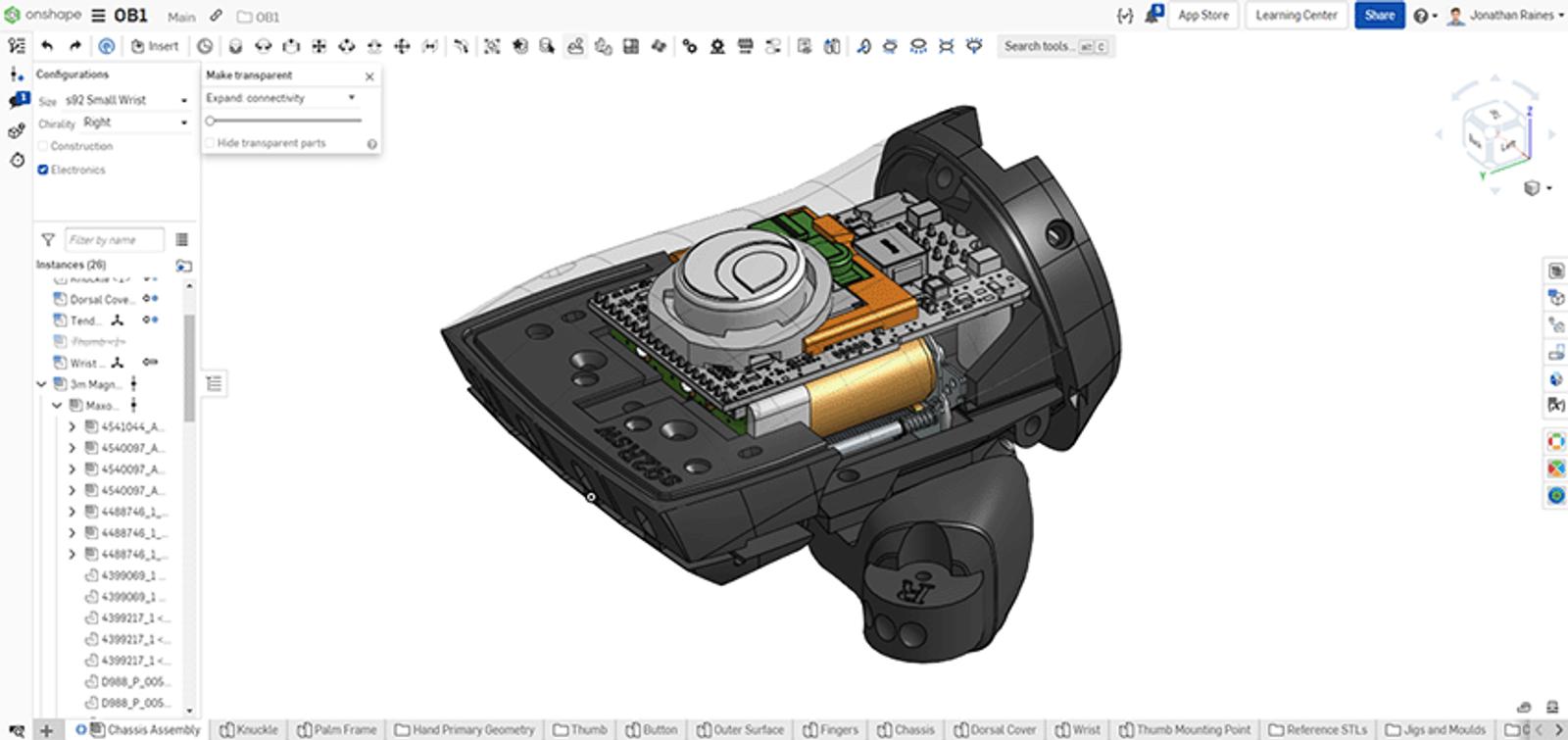Open the Learning Center
This screenshot has width=1568, height=740.
(x=1296, y=16)
